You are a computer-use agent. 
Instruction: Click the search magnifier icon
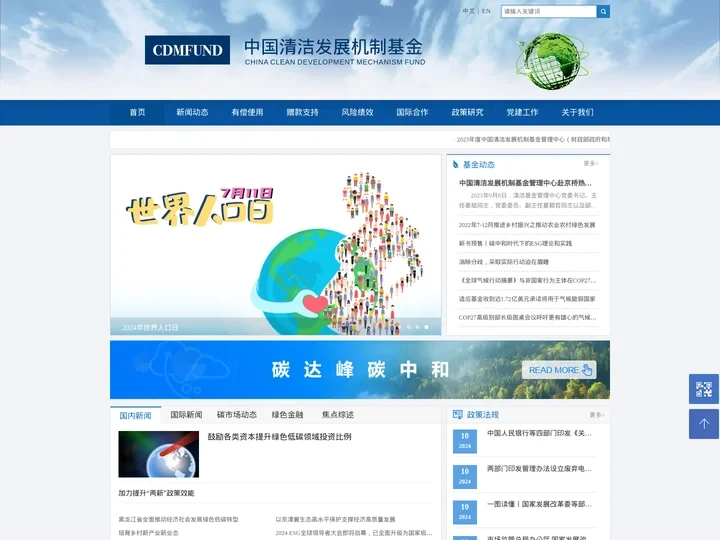603,12
